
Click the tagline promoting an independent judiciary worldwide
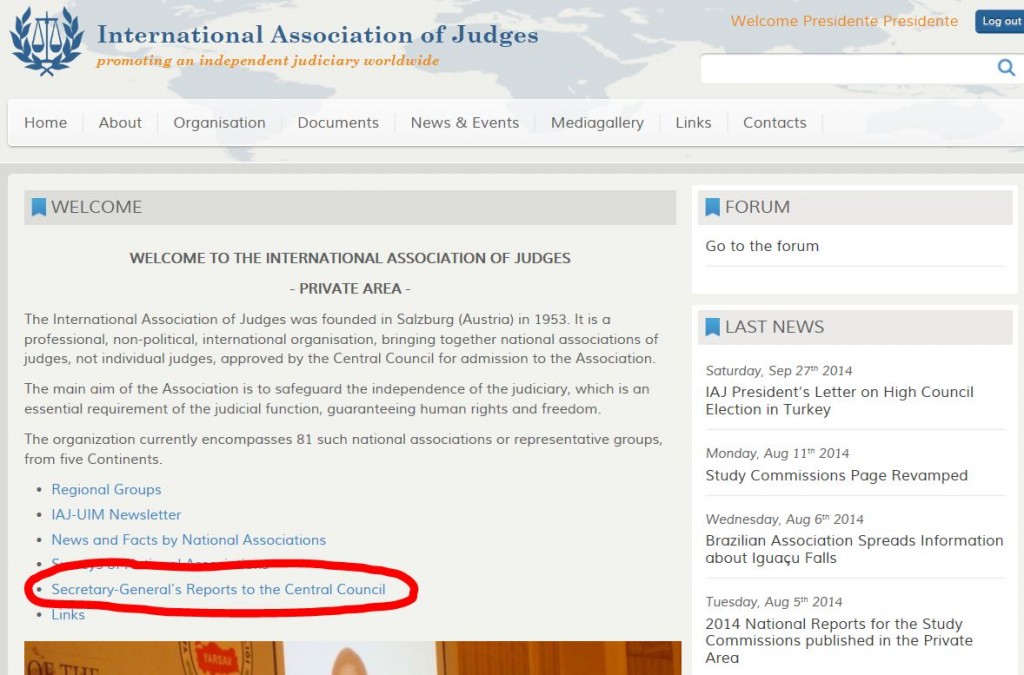268,61
